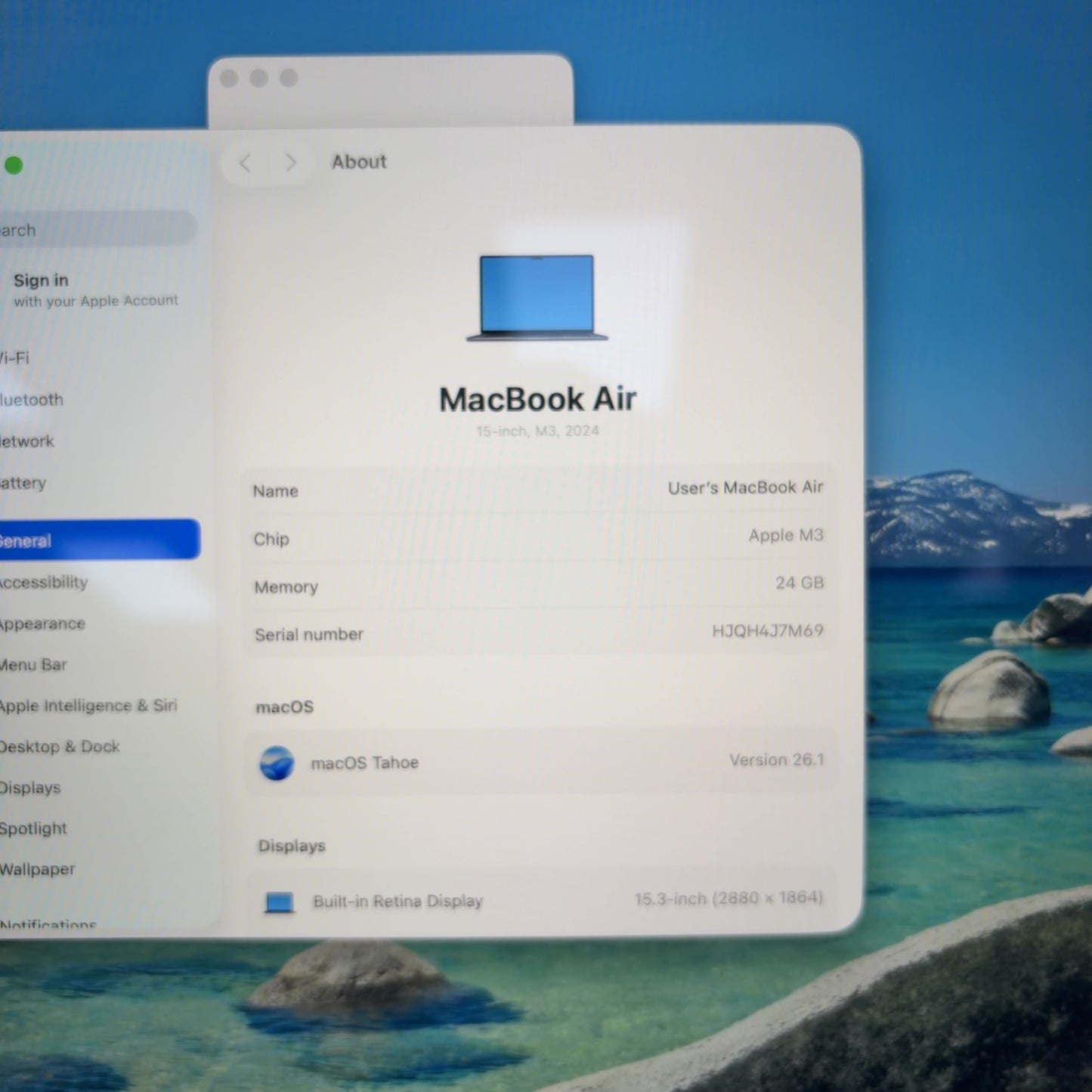Open Bluetooth settings in the sidebar

click(x=31, y=399)
